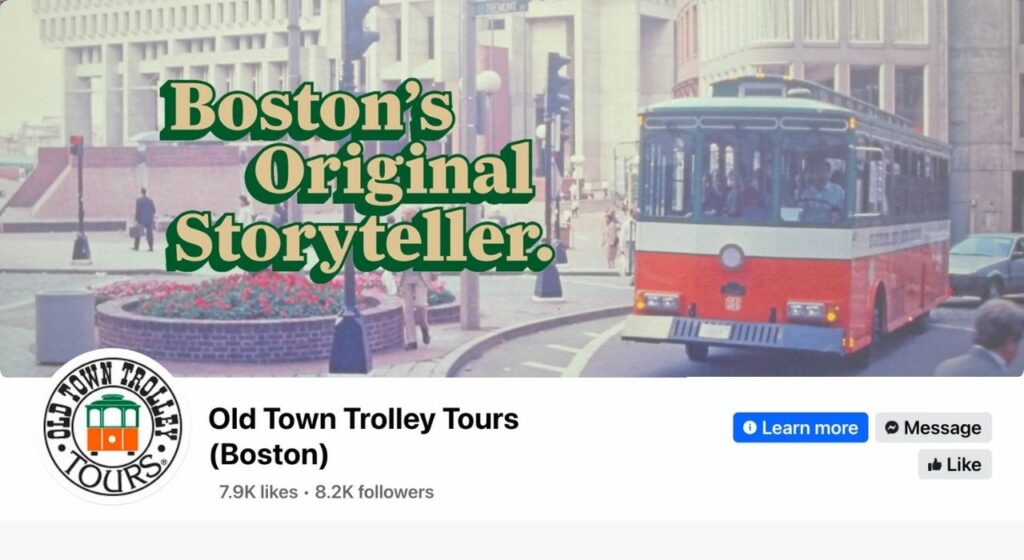Image resolution: width=1024 pixels, height=560 pixels.
Task: Like the Old Town Trolley Tours page
Action: [x=955, y=465]
